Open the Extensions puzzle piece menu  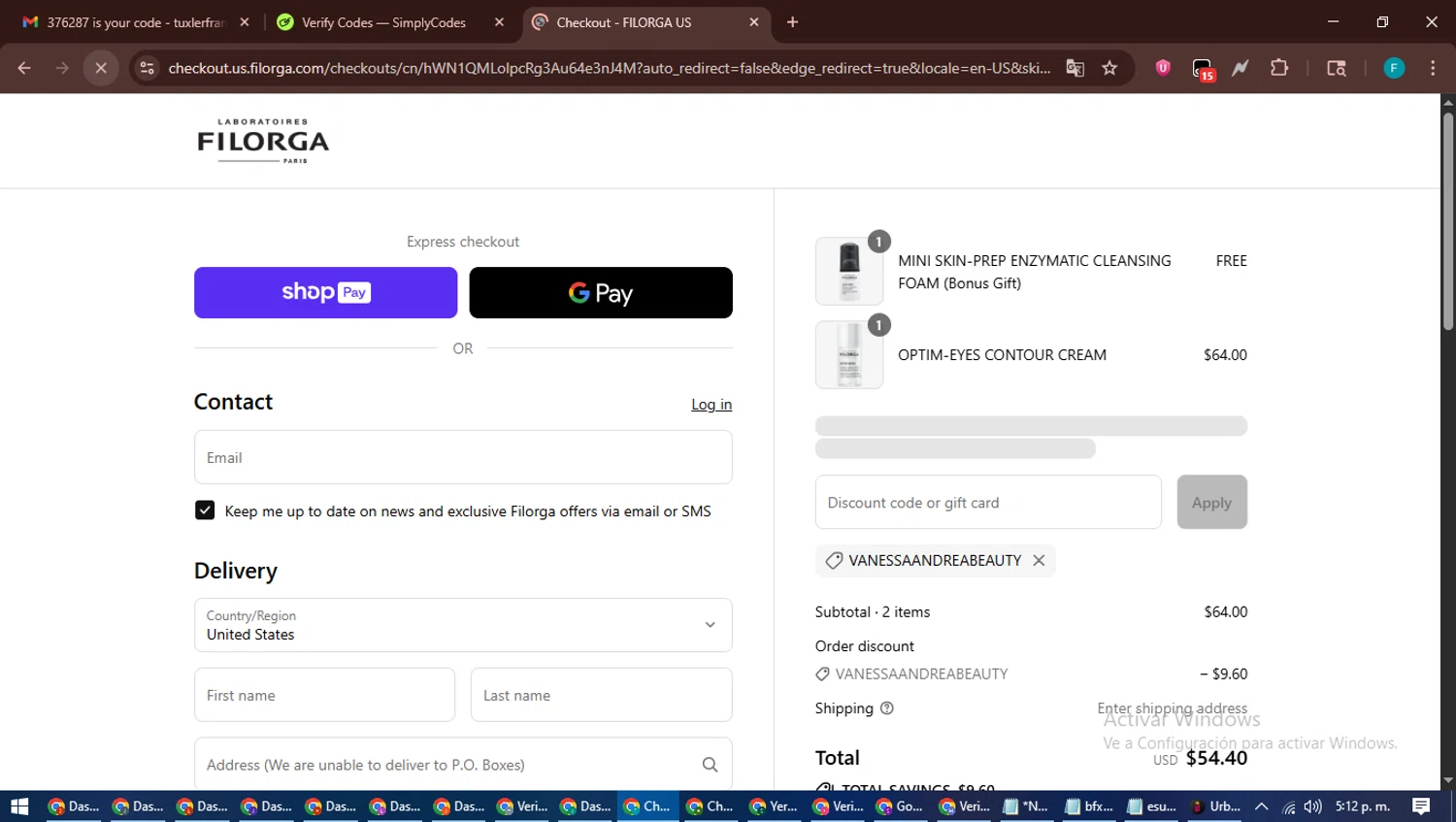pos(1279,68)
